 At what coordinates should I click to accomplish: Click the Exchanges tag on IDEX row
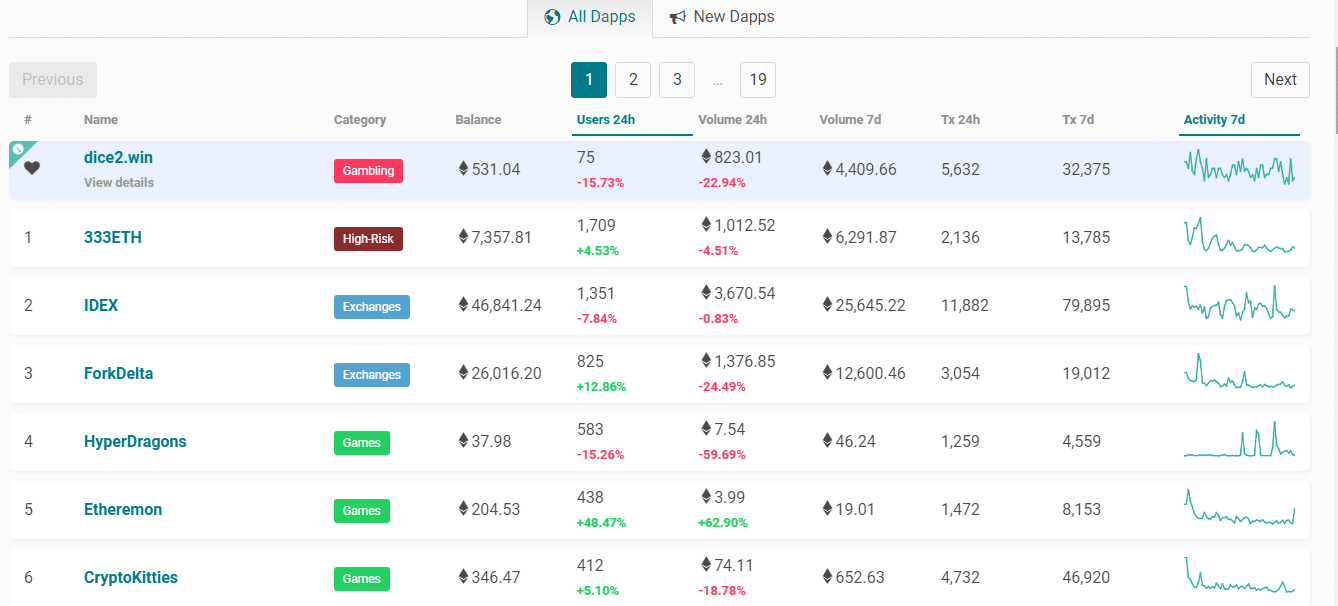tap(371, 307)
